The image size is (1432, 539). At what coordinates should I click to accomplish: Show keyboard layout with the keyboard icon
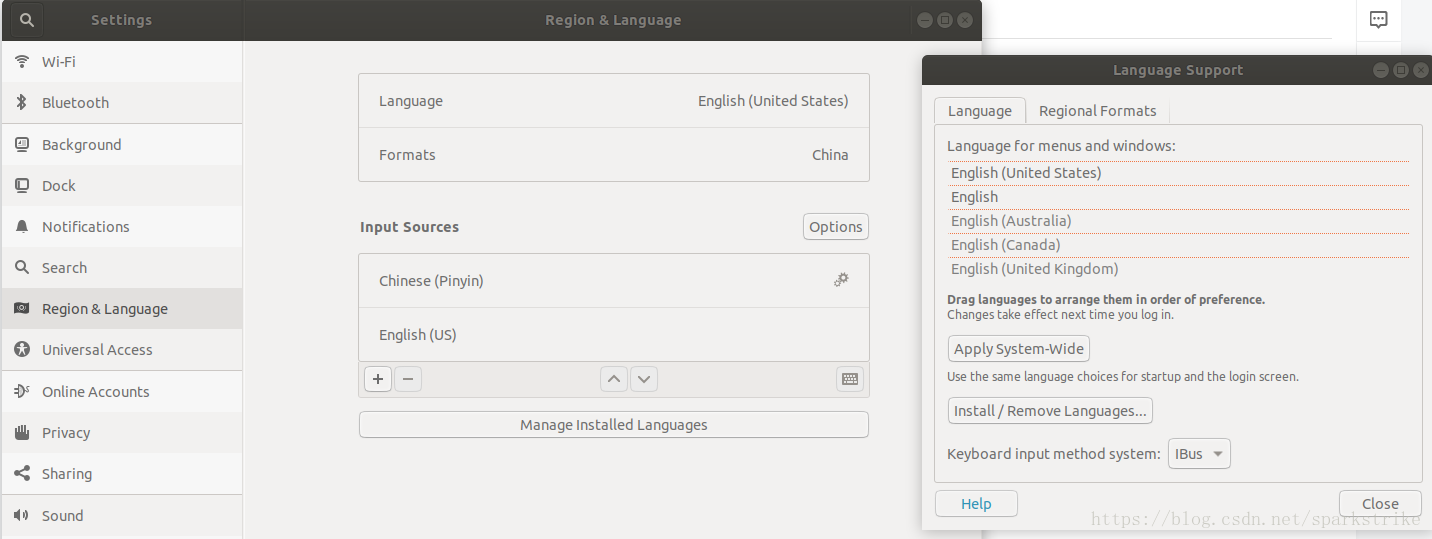pyautogui.click(x=850, y=379)
